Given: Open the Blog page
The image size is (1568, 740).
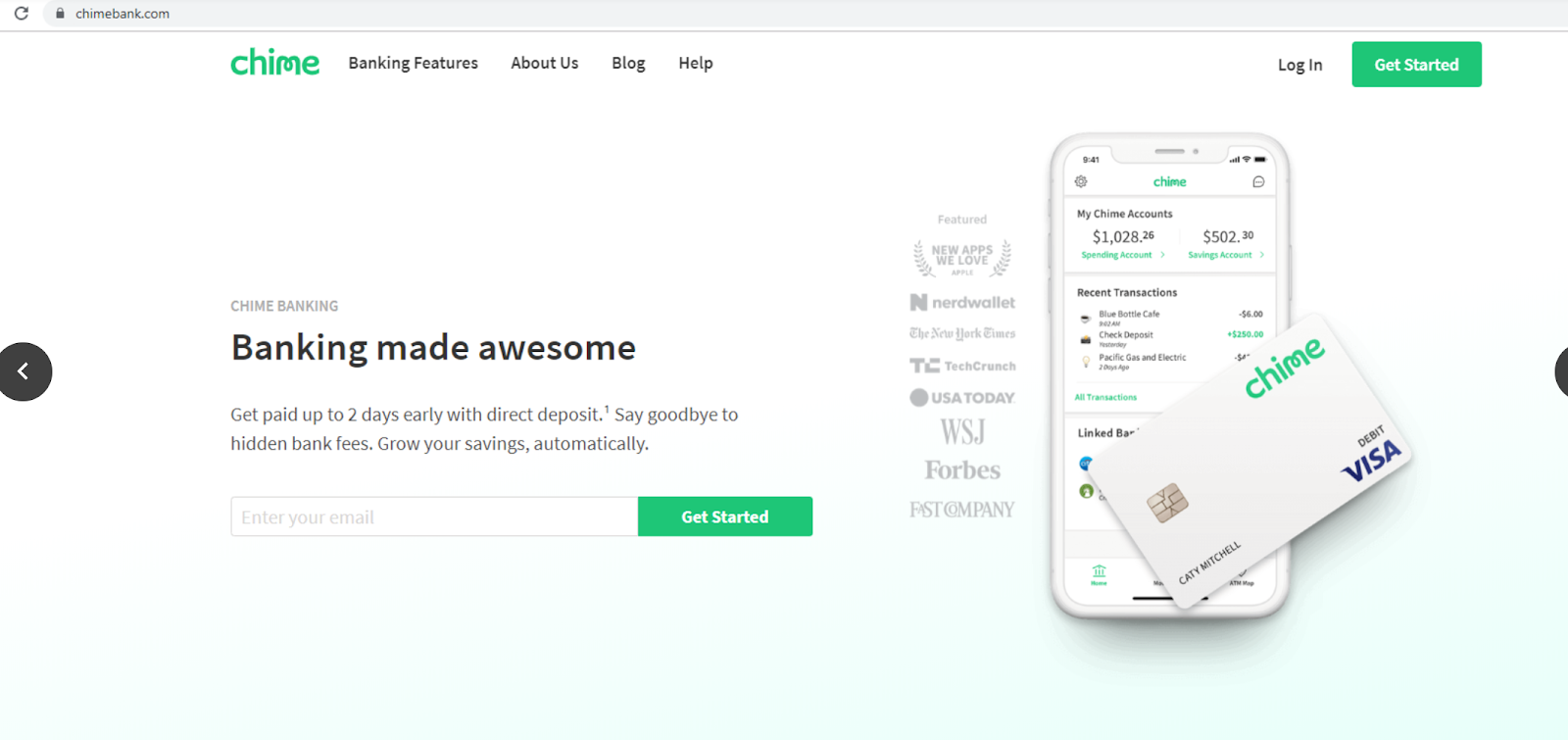Looking at the screenshot, I should (x=628, y=63).
